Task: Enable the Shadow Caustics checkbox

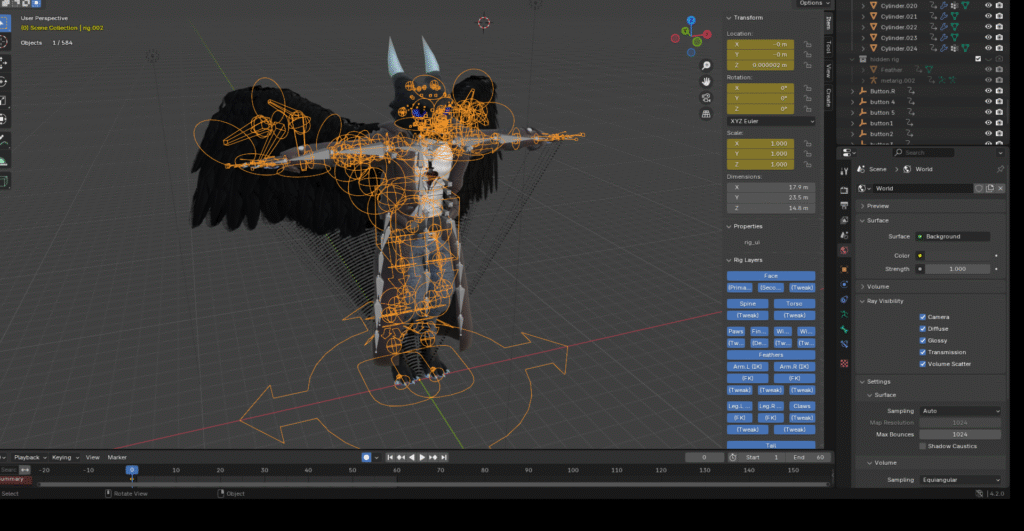Action: (x=923, y=446)
